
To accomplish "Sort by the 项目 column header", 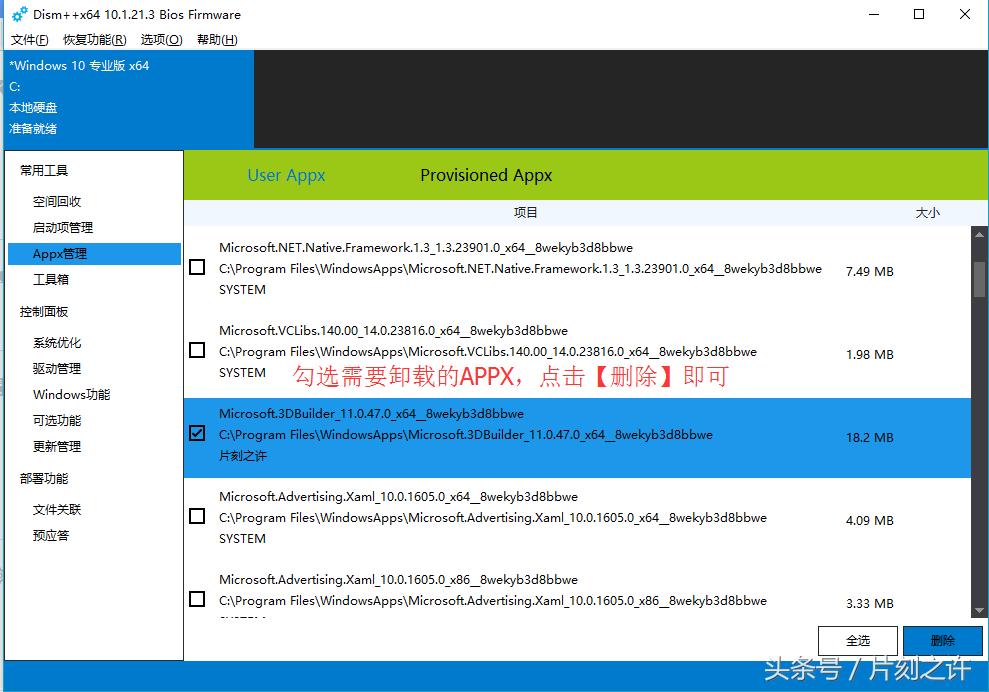I will [525, 213].
